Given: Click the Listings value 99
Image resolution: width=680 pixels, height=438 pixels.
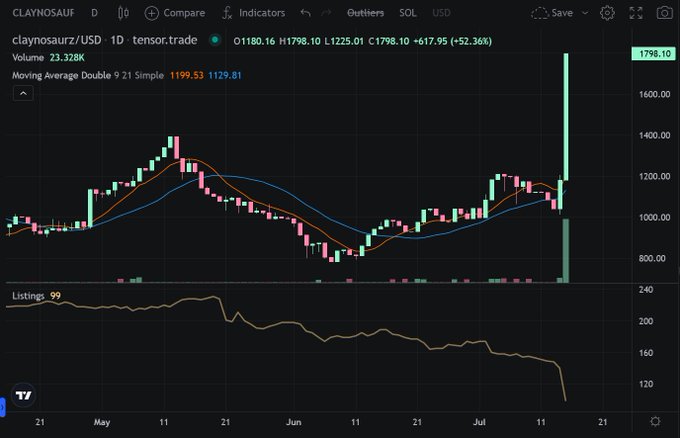Looking at the screenshot, I should tap(55, 296).
